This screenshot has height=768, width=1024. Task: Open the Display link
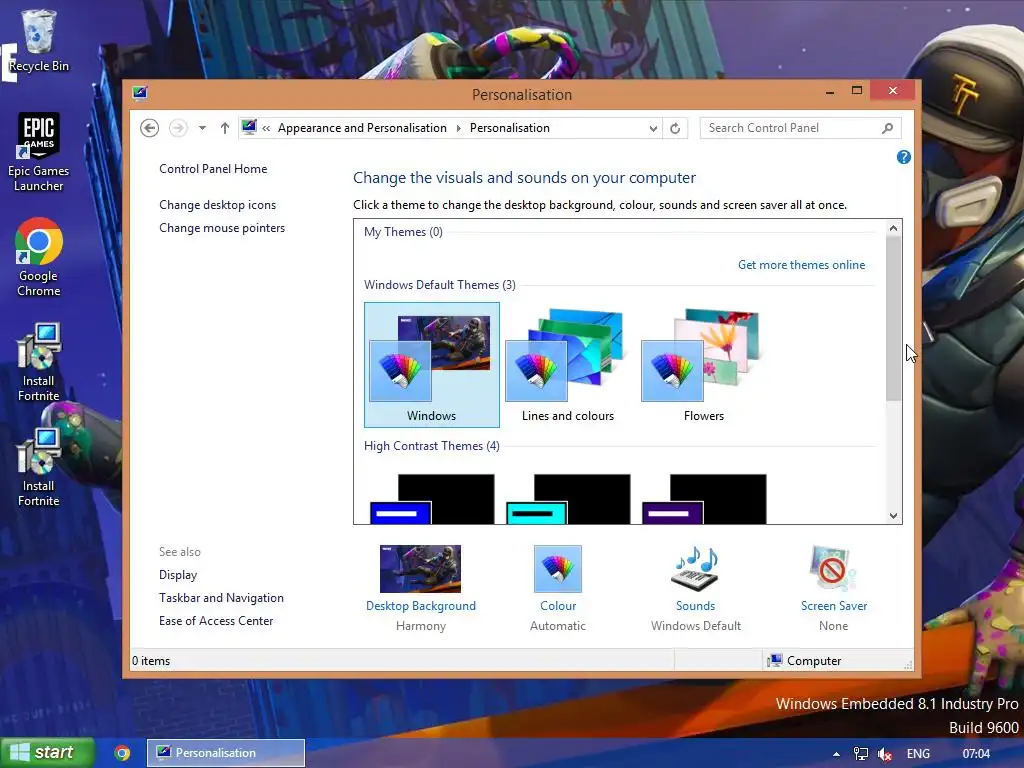point(178,575)
